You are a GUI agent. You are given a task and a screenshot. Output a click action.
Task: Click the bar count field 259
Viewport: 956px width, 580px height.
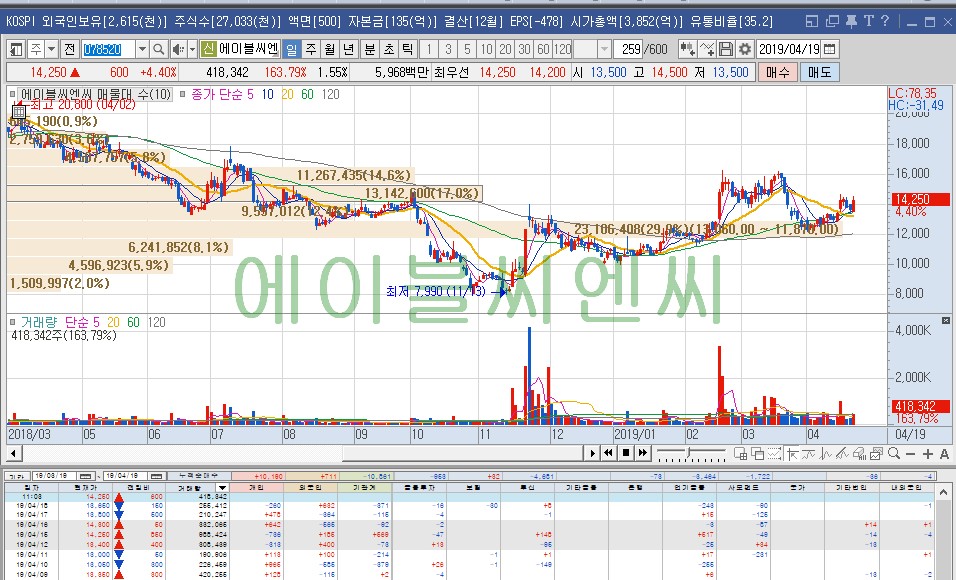[628, 49]
